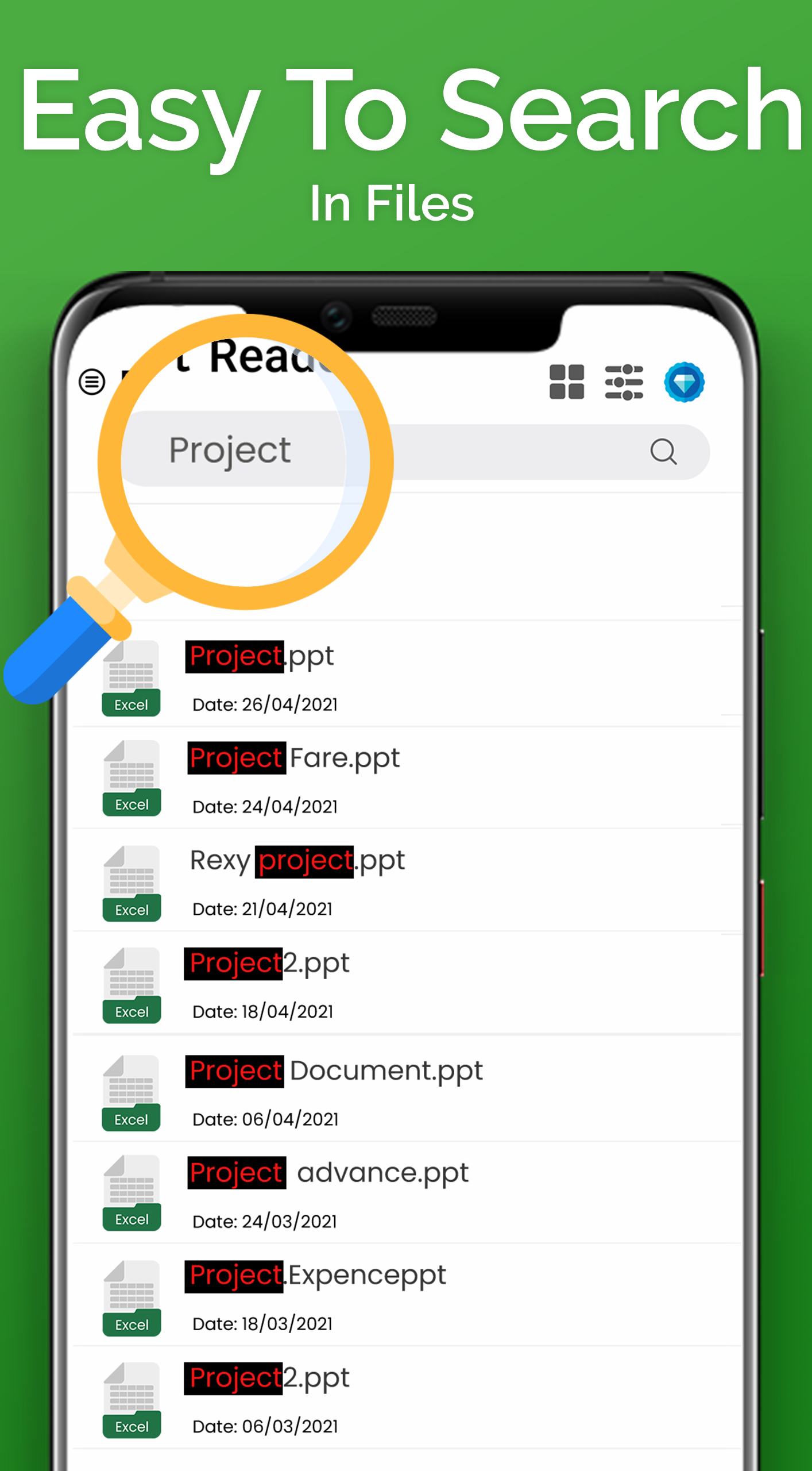Tap the Excel icon beside Project Document.ppt
The width and height of the screenshot is (812, 1471).
coord(131,1093)
